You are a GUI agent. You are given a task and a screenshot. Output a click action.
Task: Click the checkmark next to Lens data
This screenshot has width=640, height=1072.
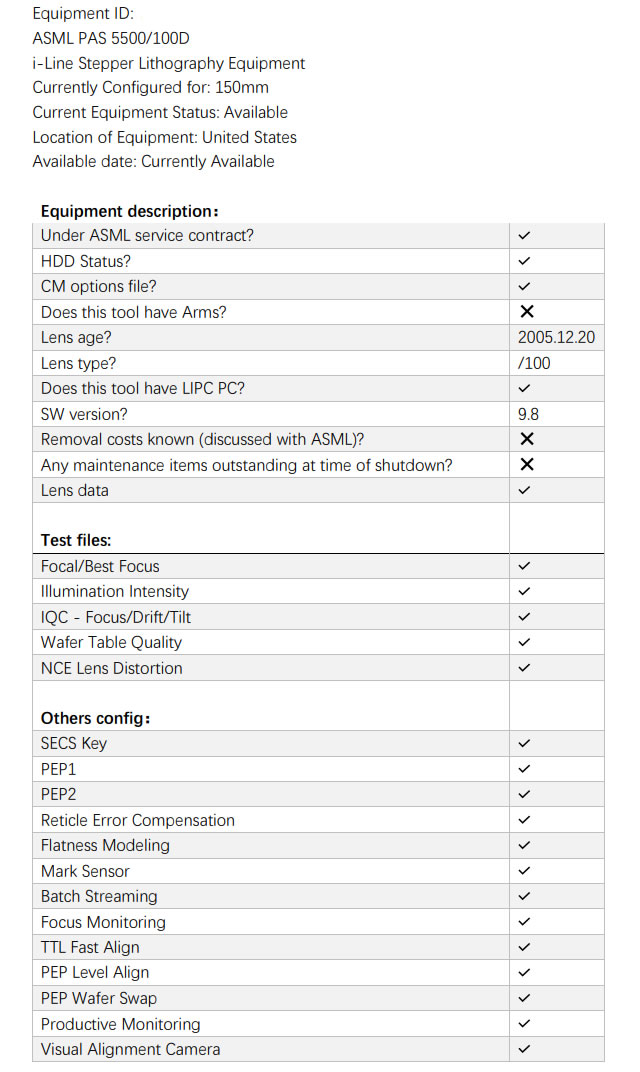point(524,490)
